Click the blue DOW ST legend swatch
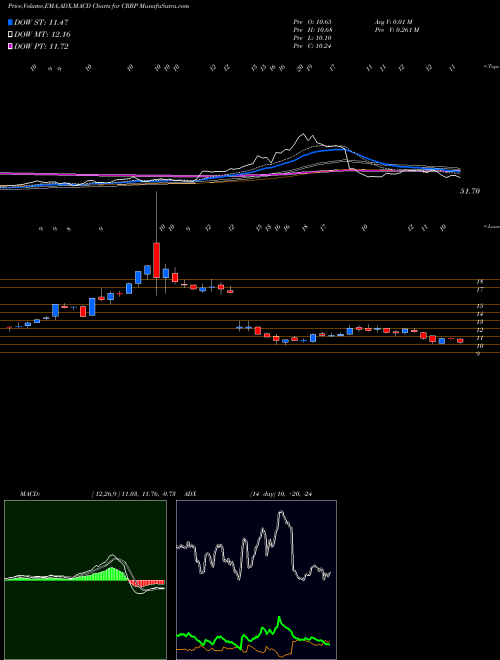This screenshot has height=660, width=500. pos(10,22)
